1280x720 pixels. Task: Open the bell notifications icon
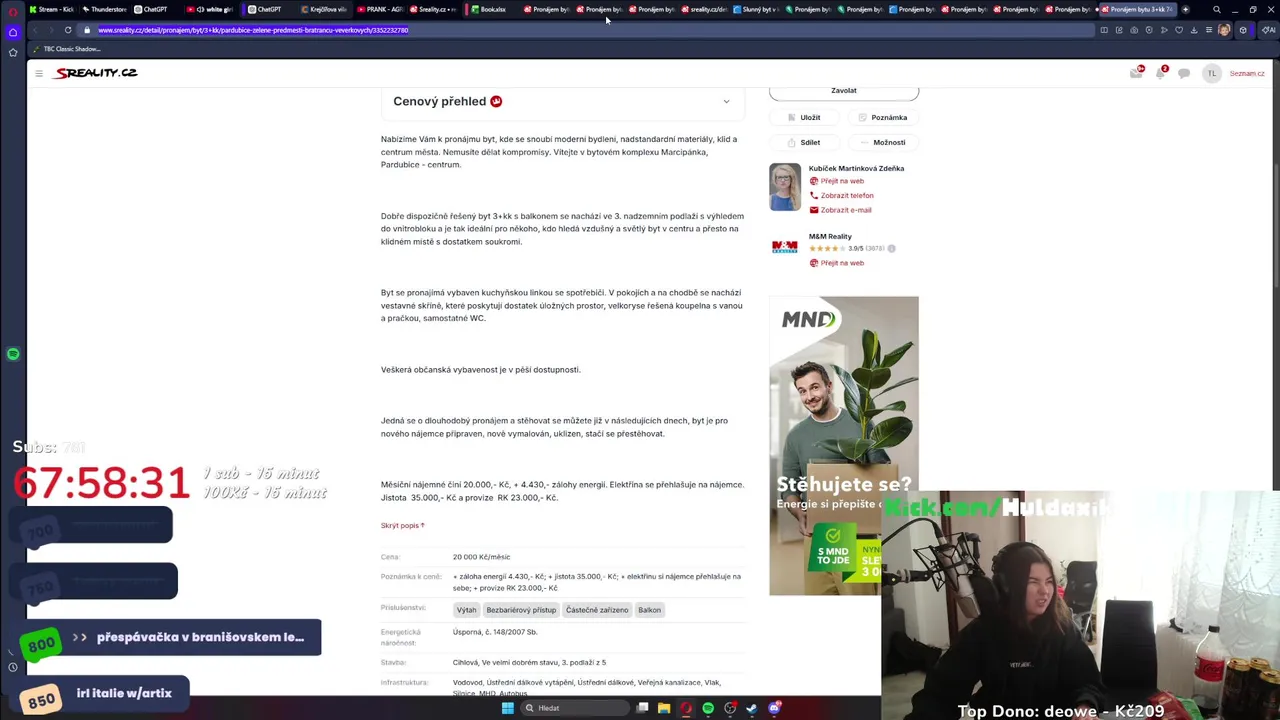[1161, 73]
